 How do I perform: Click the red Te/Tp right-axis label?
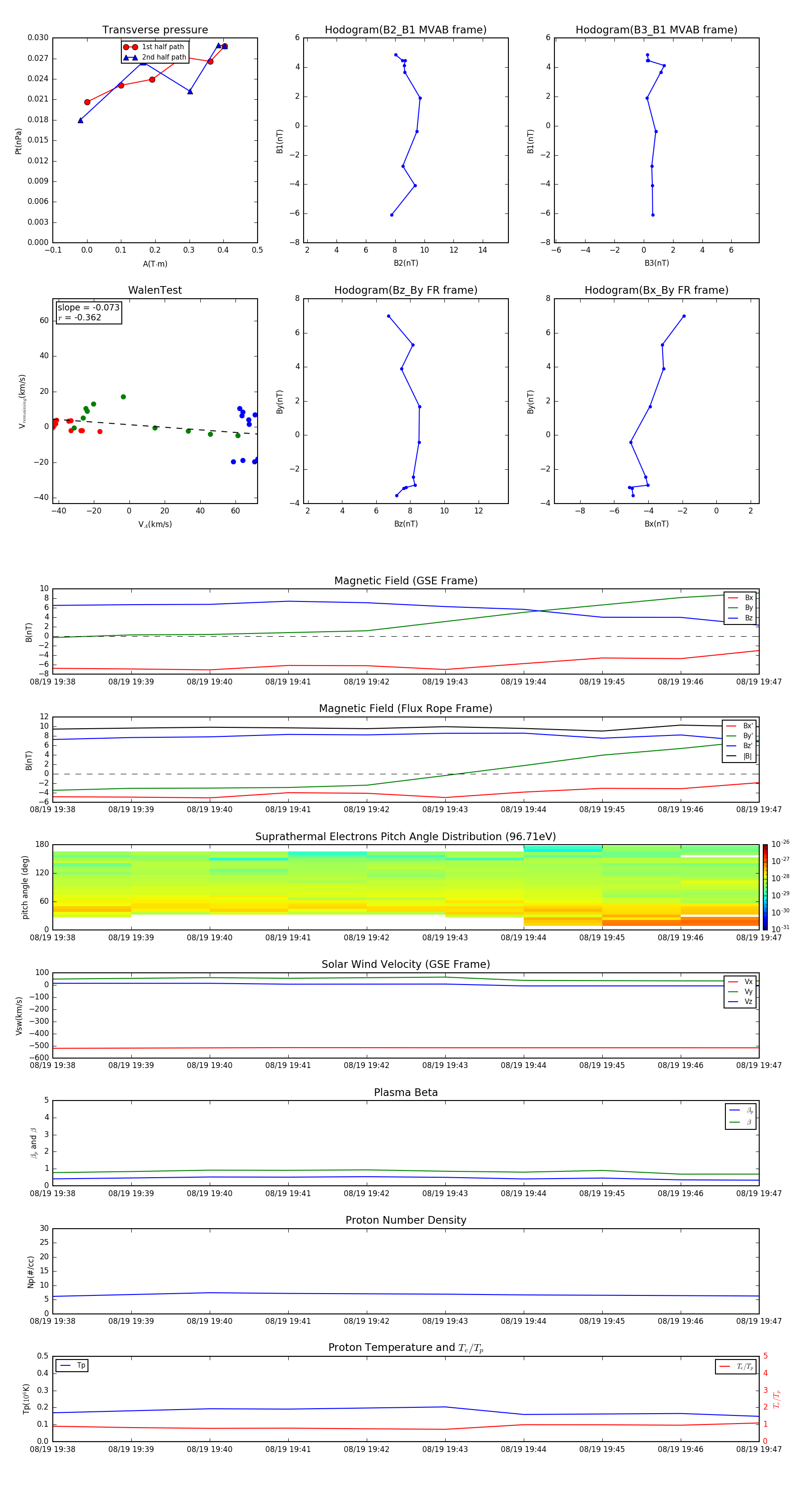pos(777,1399)
